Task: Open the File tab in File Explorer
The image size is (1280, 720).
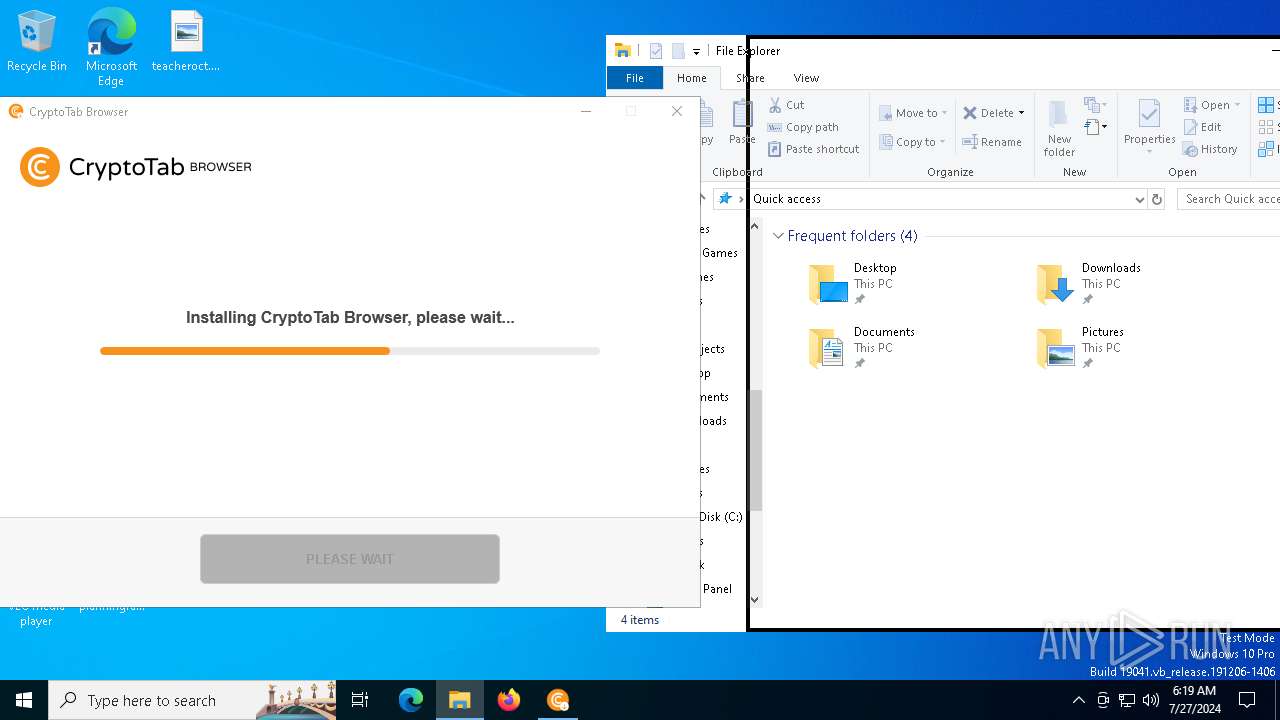Action: (x=635, y=78)
